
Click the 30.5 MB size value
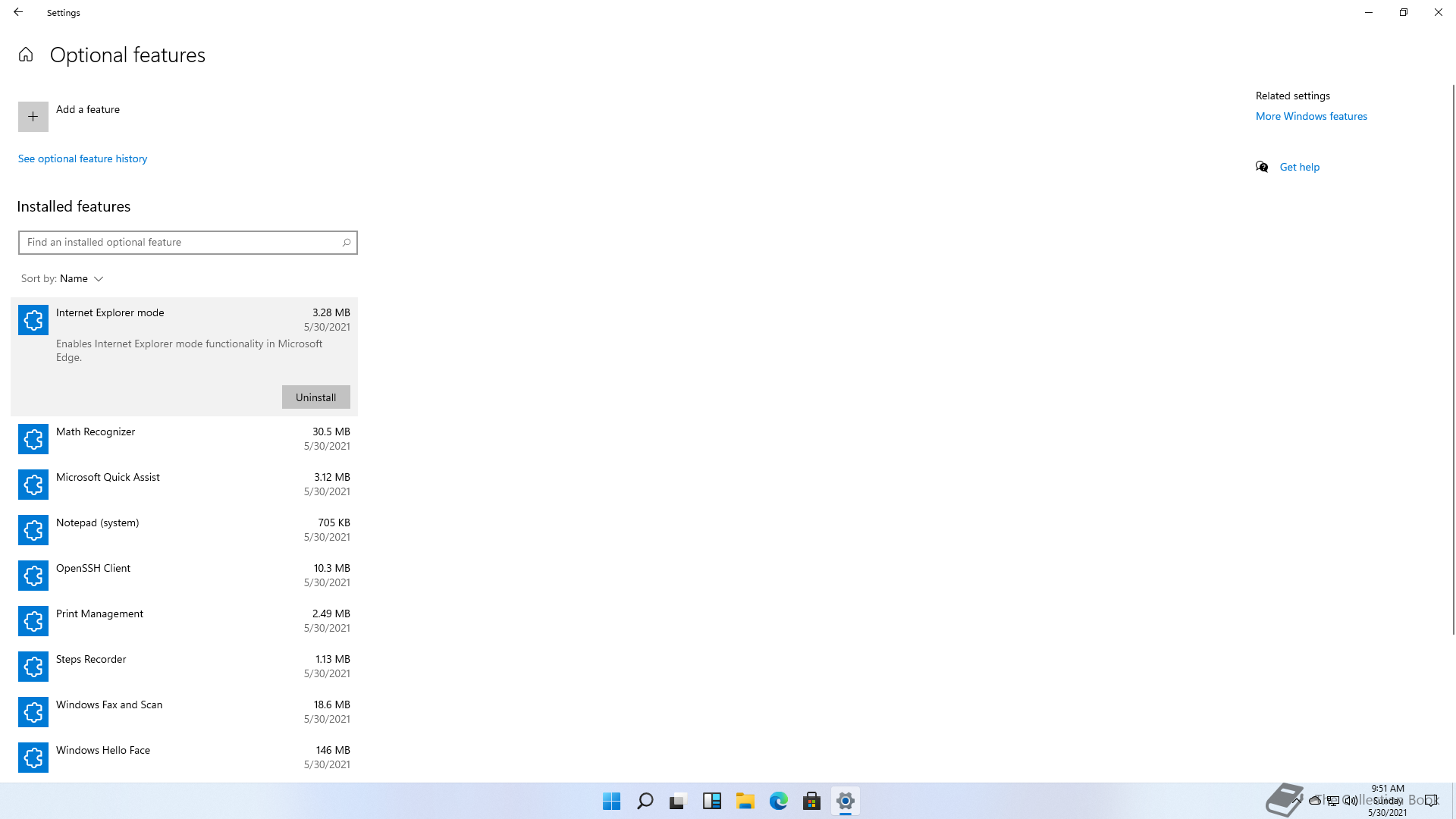(331, 431)
